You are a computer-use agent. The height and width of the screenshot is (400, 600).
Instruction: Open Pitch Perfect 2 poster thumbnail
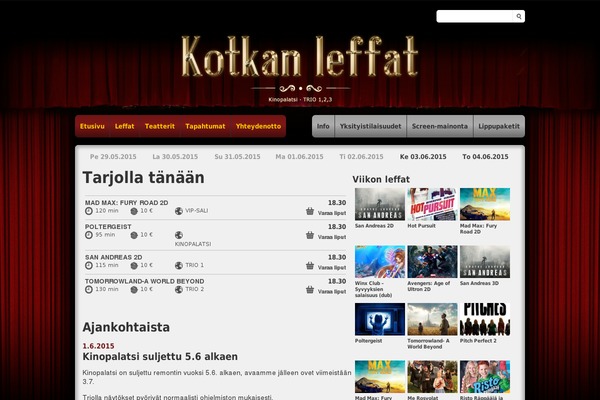[x=485, y=319]
